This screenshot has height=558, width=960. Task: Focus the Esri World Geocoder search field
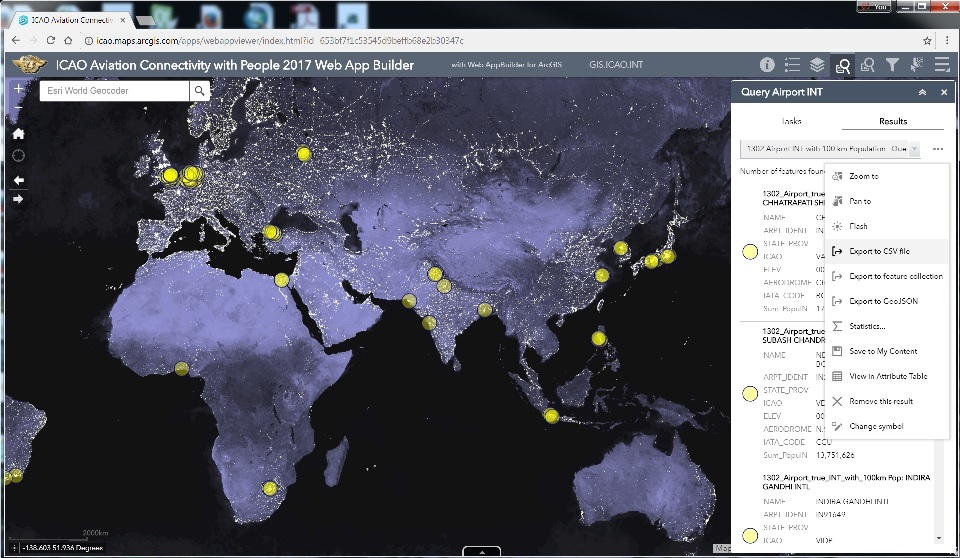pyautogui.click(x=114, y=91)
